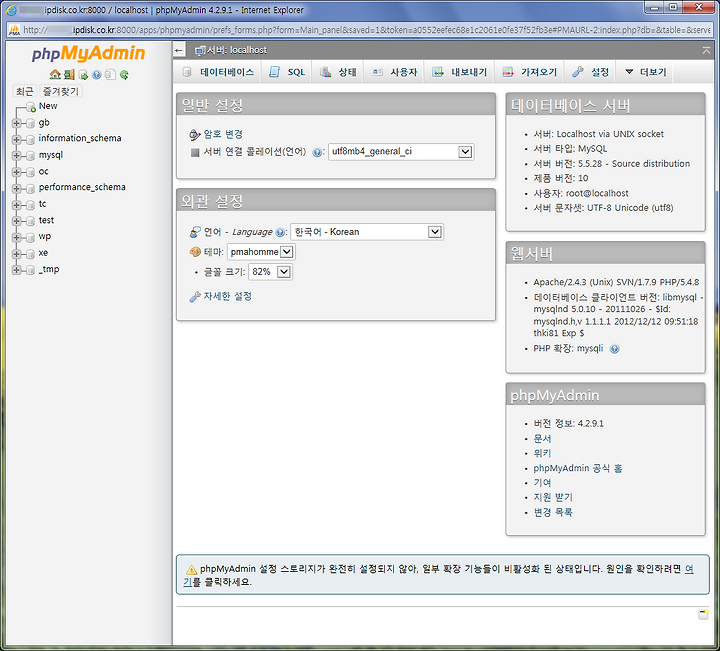Click the PMA favicon in address bar
Viewport: 720px width, 651px height.
[14, 30]
